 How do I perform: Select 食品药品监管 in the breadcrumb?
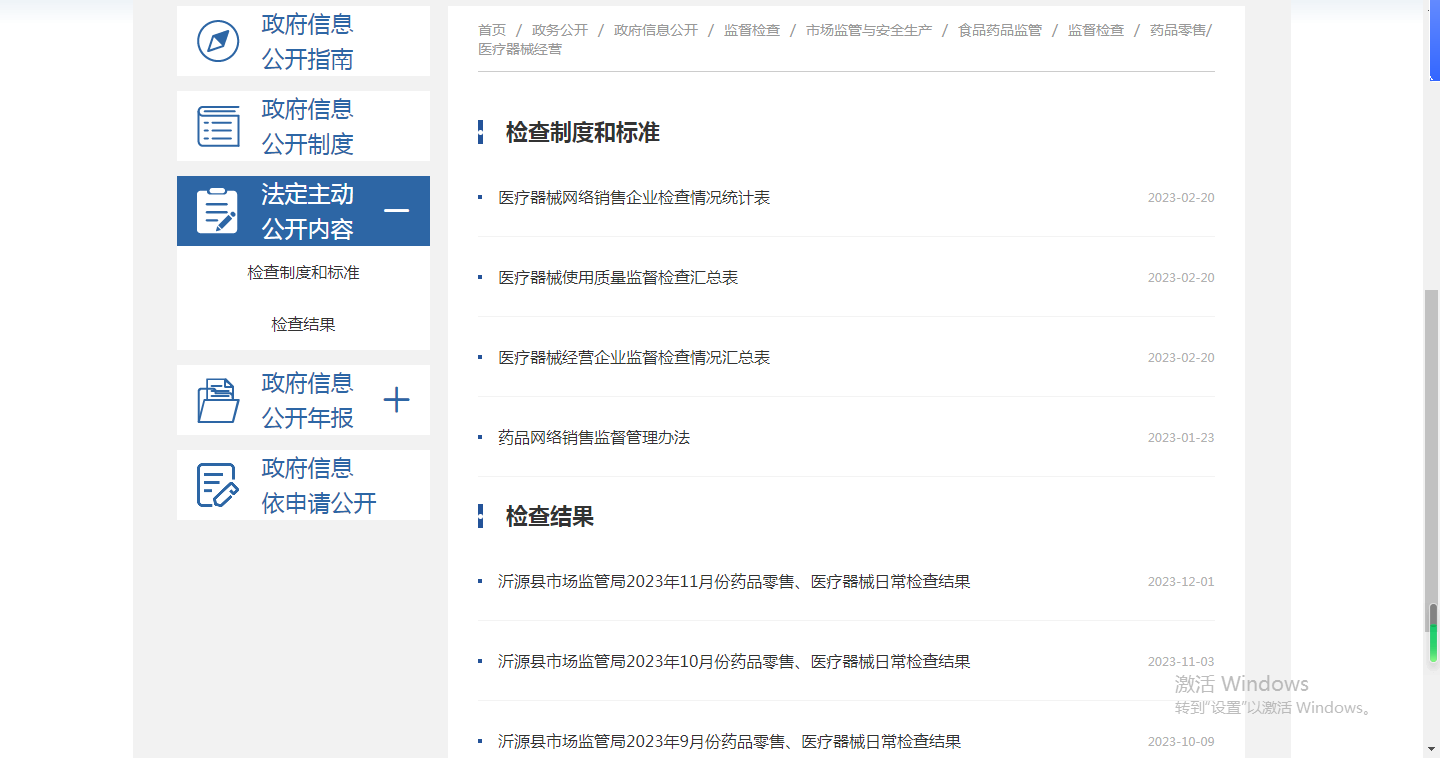[1000, 31]
